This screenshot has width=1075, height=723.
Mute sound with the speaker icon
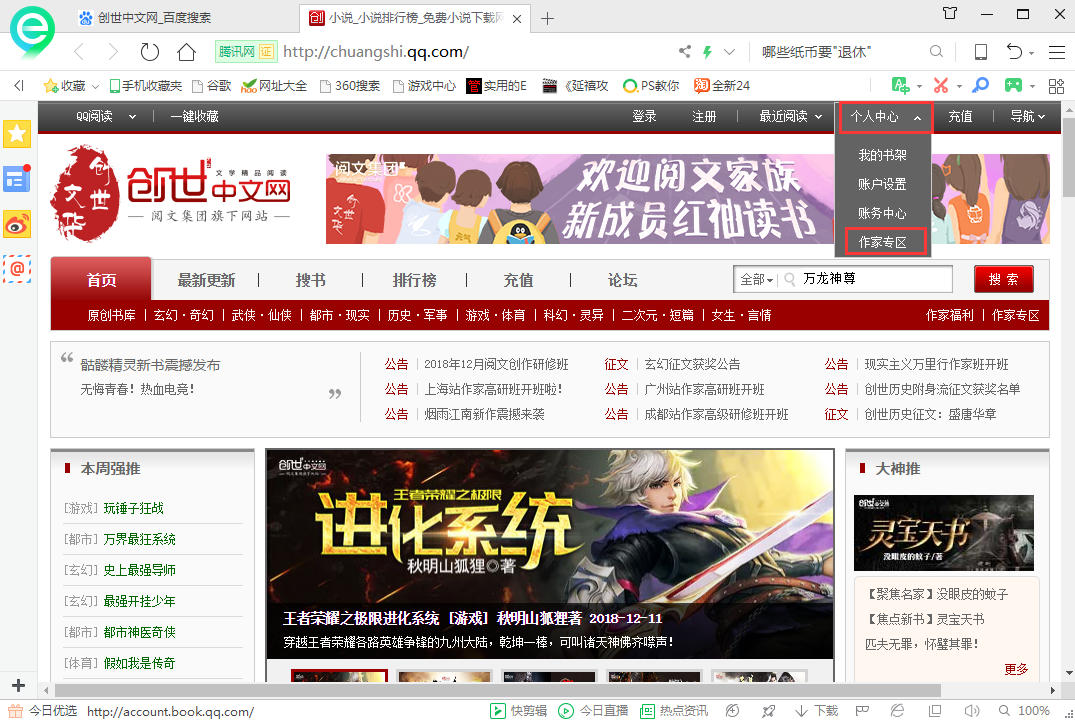tap(972, 710)
